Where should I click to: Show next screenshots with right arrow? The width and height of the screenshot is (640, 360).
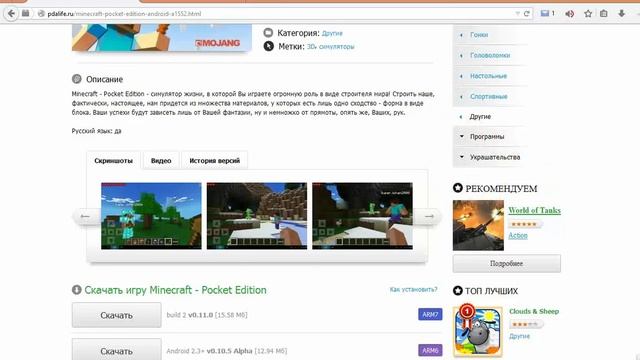(429, 216)
